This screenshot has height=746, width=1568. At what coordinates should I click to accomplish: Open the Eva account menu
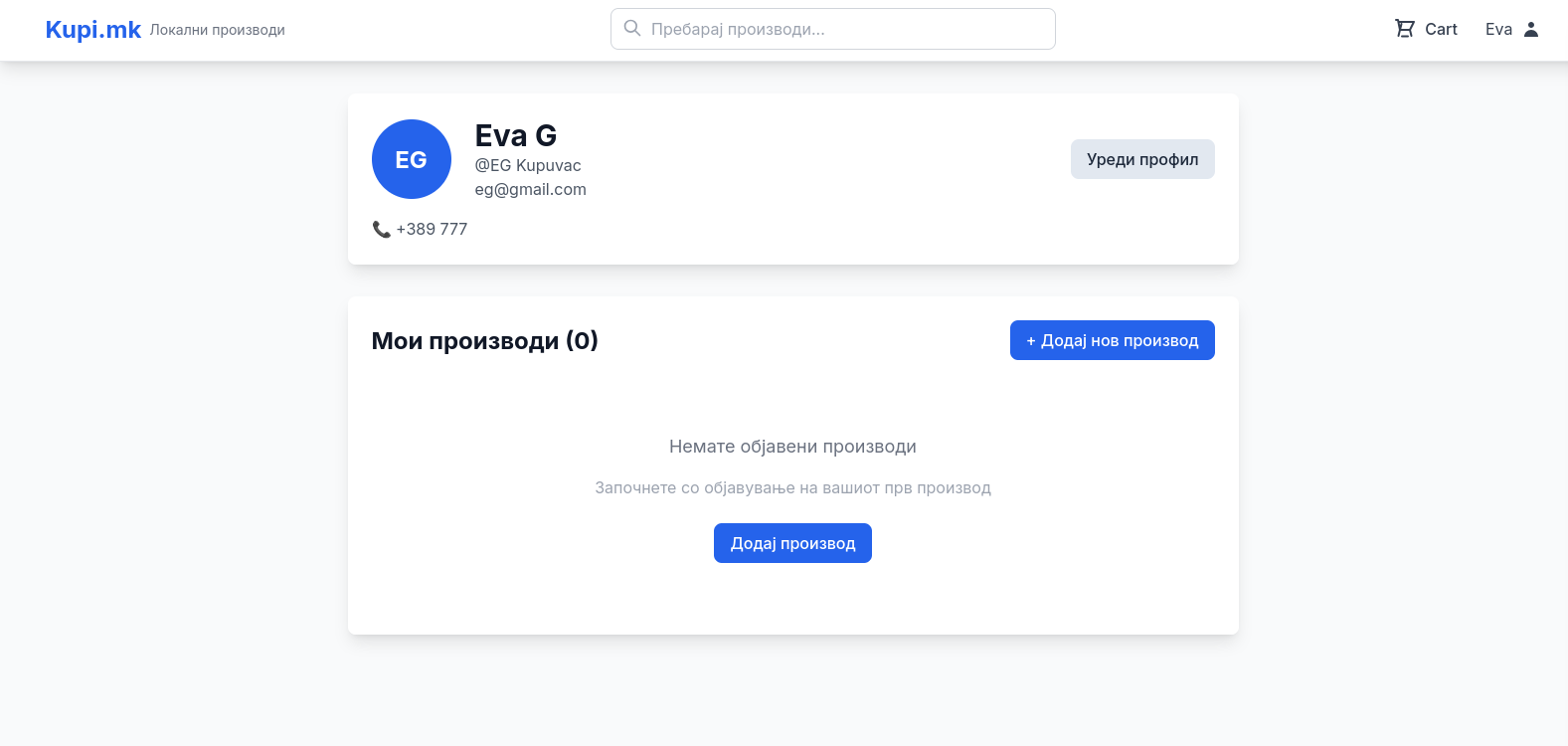pyautogui.click(x=1498, y=29)
